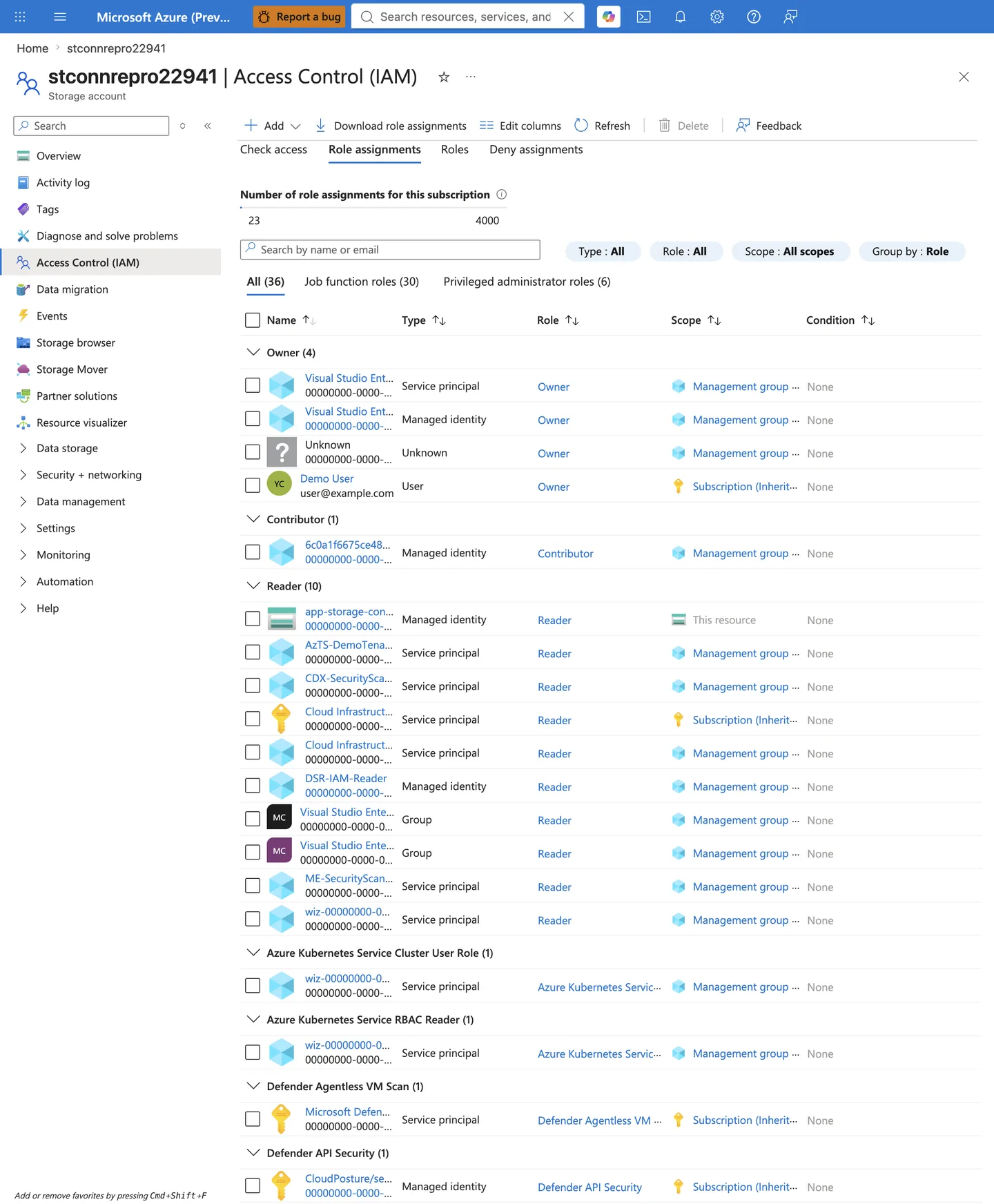Screen dimensions: 994x1204
Task: Collapse the Owner (4) group
Action: pyautogui.click(x=253, y=352)
